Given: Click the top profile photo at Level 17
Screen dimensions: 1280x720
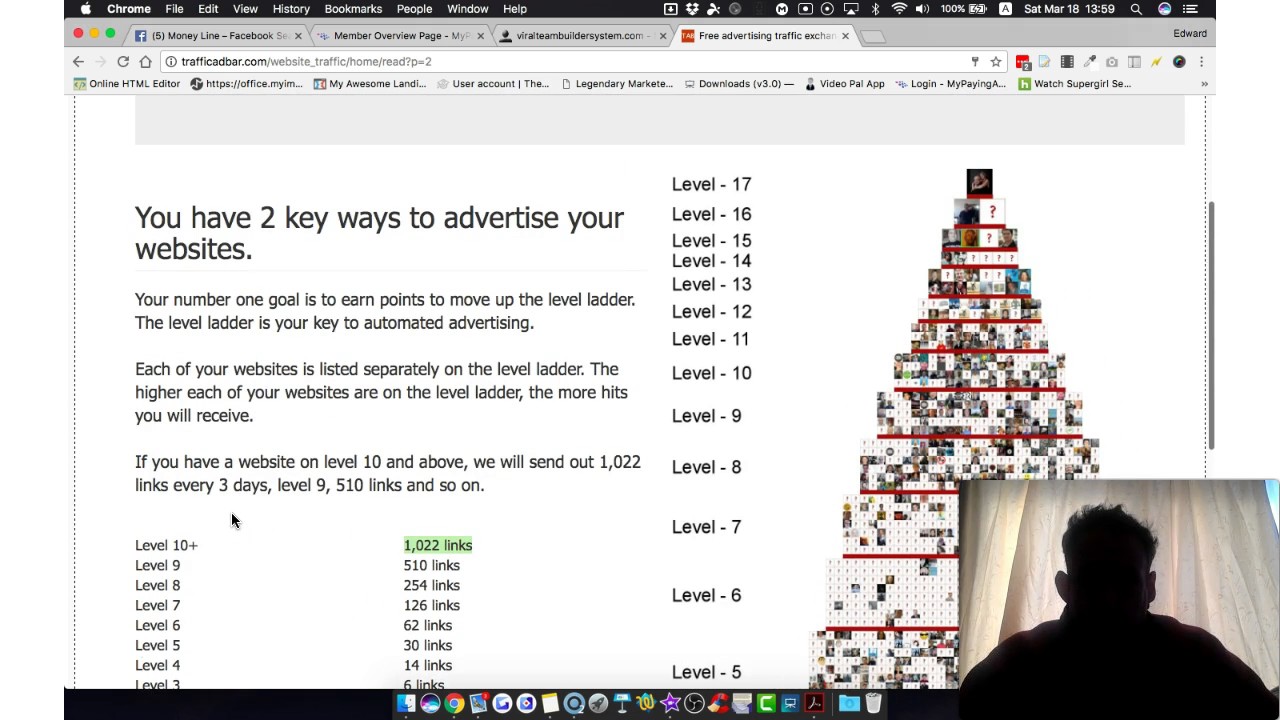Looking at the screenshot, I should point(979,183).
